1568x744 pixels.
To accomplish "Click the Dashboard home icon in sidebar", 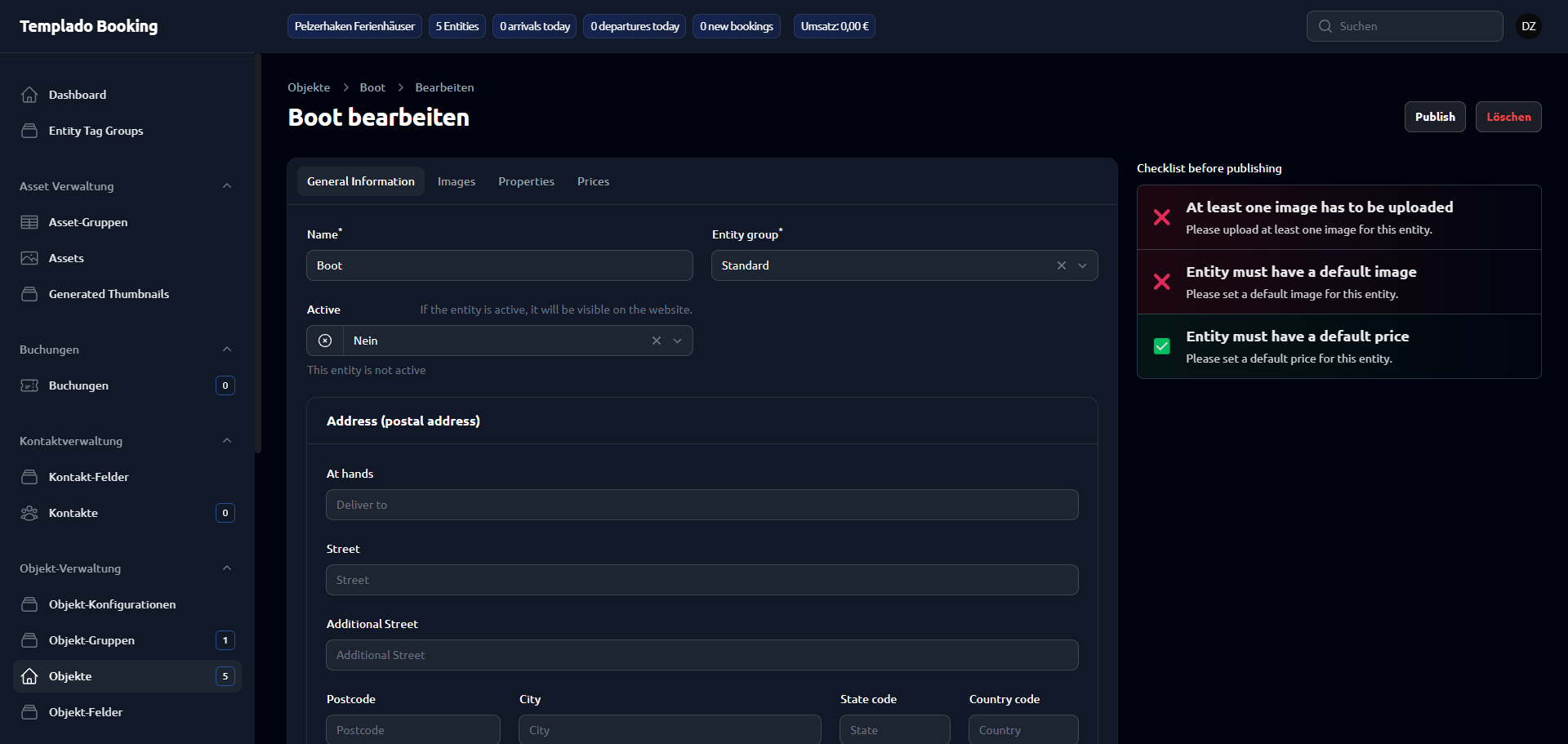I will pos(29,95).
